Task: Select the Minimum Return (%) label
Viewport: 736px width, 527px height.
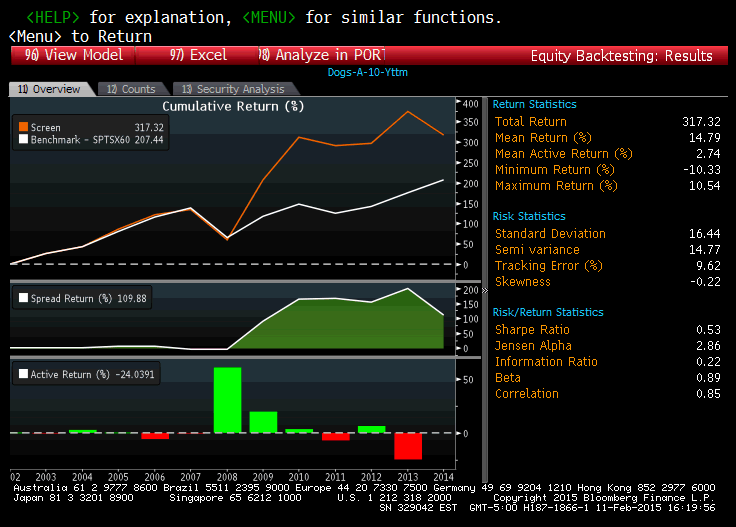Action: click(554, 169)
